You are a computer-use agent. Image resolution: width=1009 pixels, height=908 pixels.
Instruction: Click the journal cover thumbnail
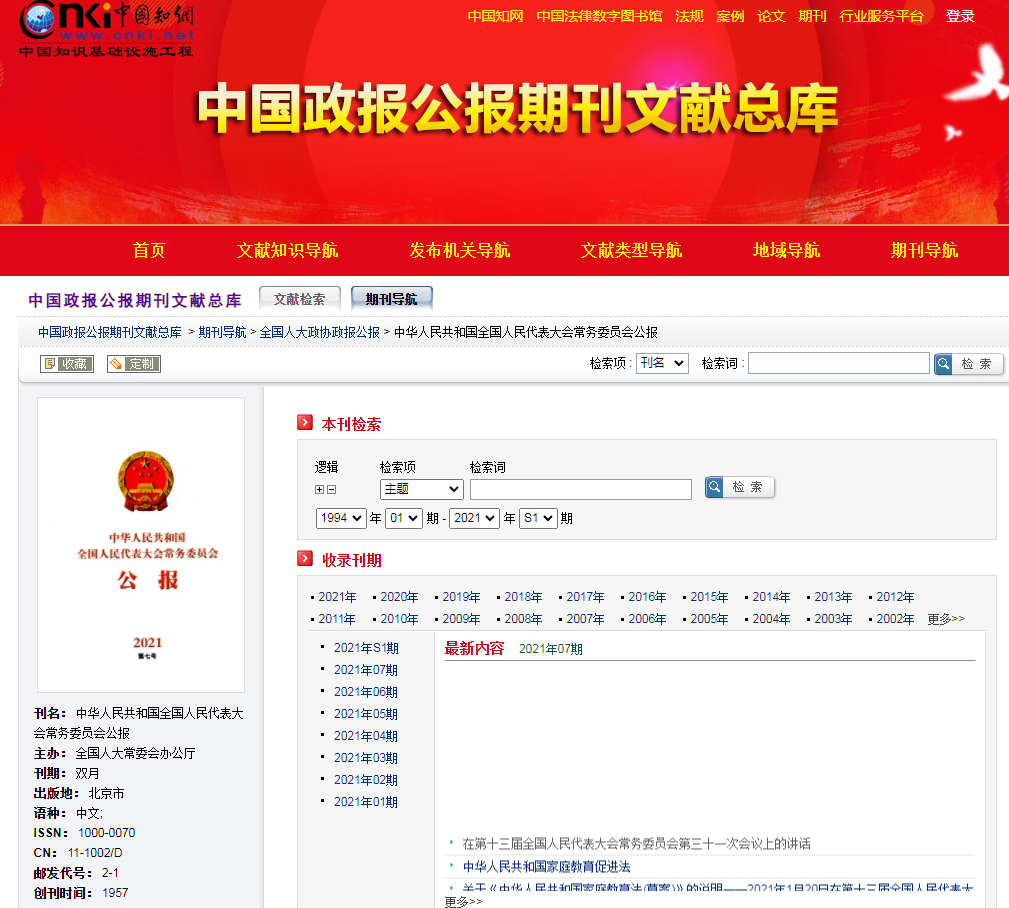coord(141,545)
